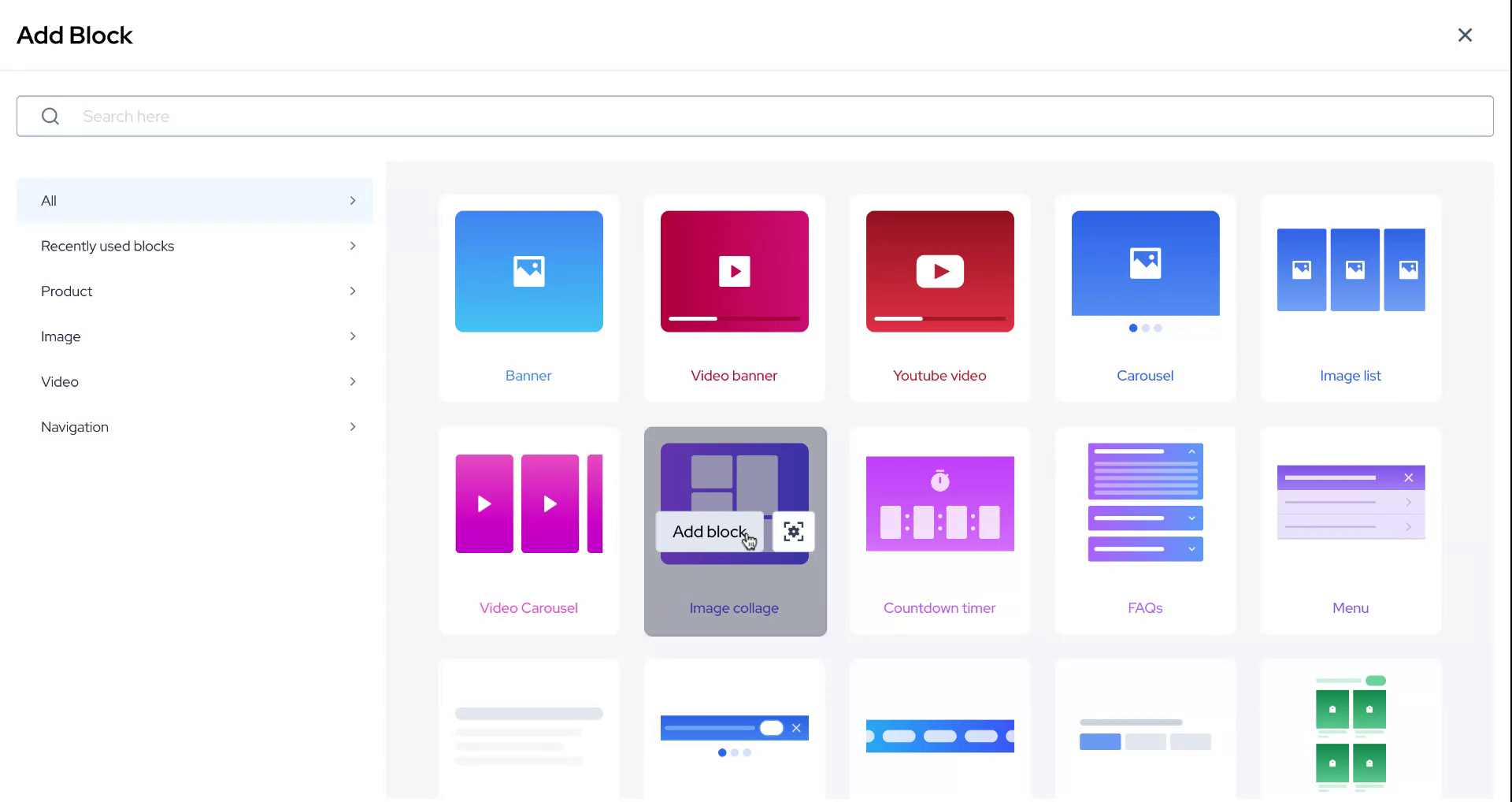Click the Youtube video label
Screen dimensions: 1512x802
[x=939, y=376]
